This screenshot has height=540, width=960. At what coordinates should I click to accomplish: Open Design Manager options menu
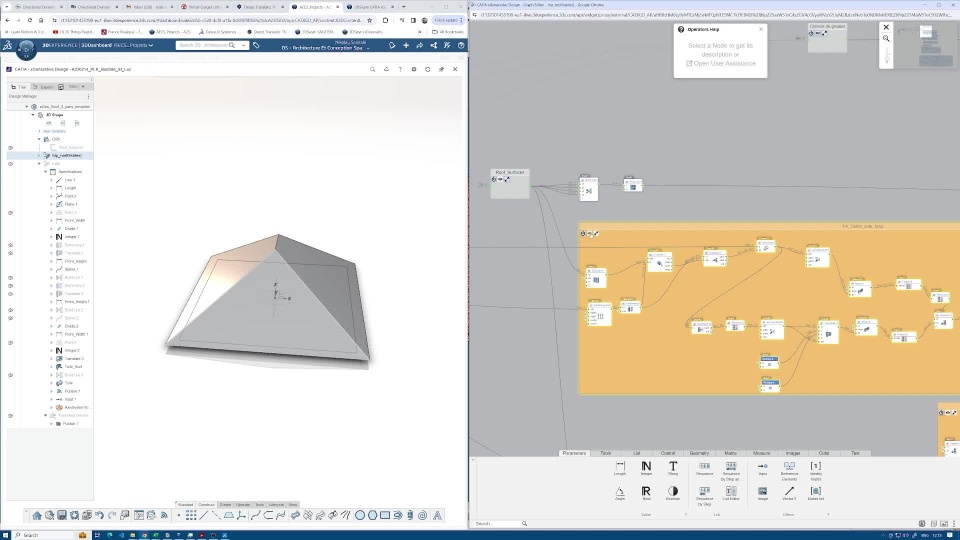[x=88, y=96]
